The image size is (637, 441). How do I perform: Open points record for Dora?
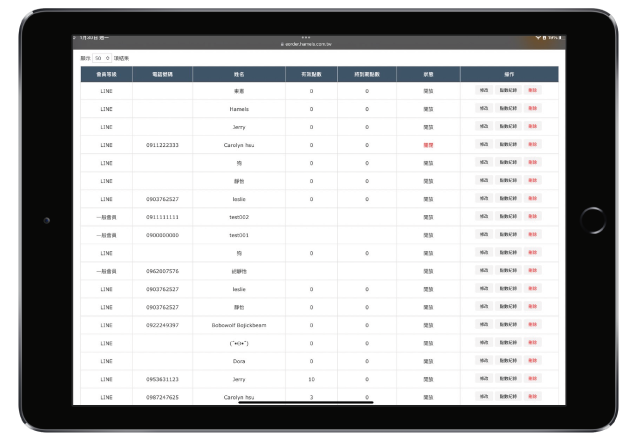(508, 361)
